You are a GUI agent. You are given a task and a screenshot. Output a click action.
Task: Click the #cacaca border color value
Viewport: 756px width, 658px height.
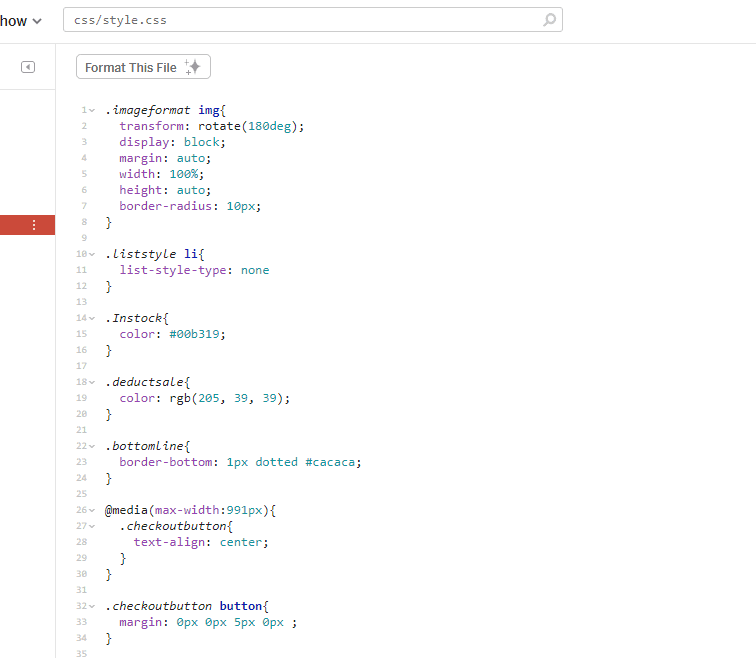tap(332, 462)
